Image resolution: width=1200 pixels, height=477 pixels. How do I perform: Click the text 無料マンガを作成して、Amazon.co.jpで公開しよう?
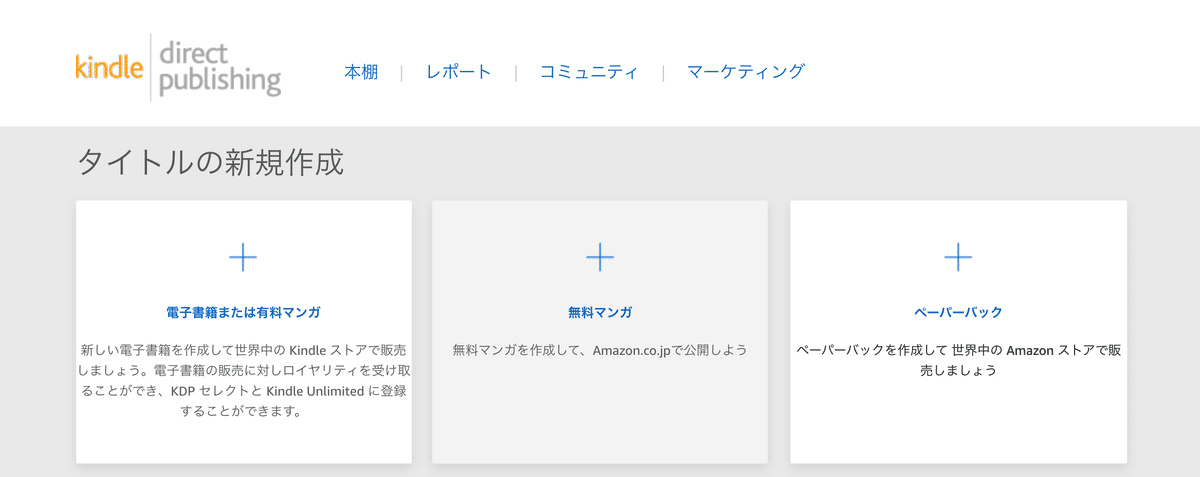(x=600, y=351)
